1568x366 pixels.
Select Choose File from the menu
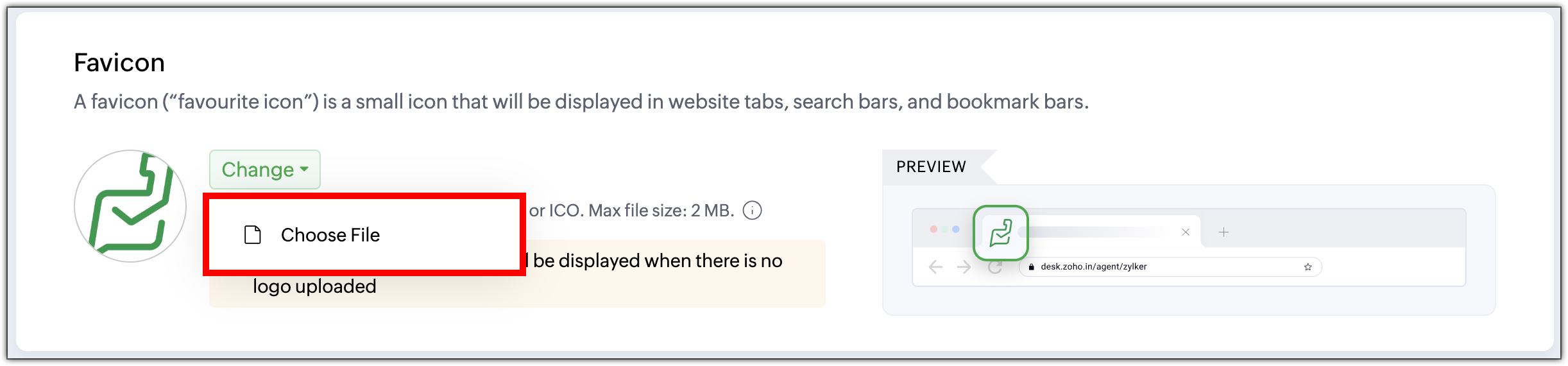coord(330,235)
